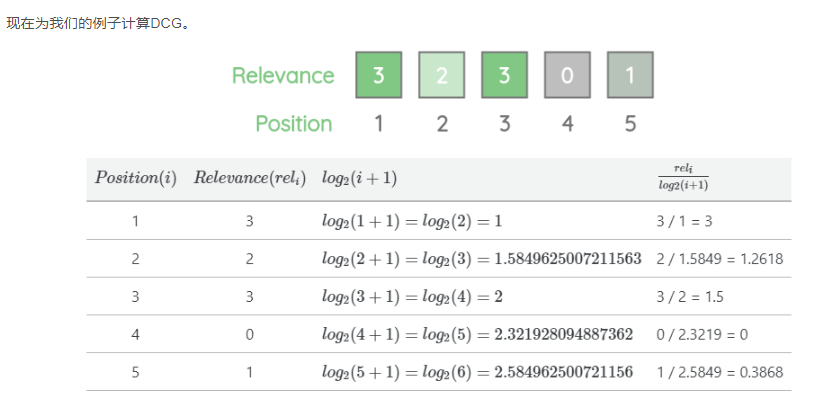
Task: Click the gray-green relevance box showing 1
Action: point(630,75)
